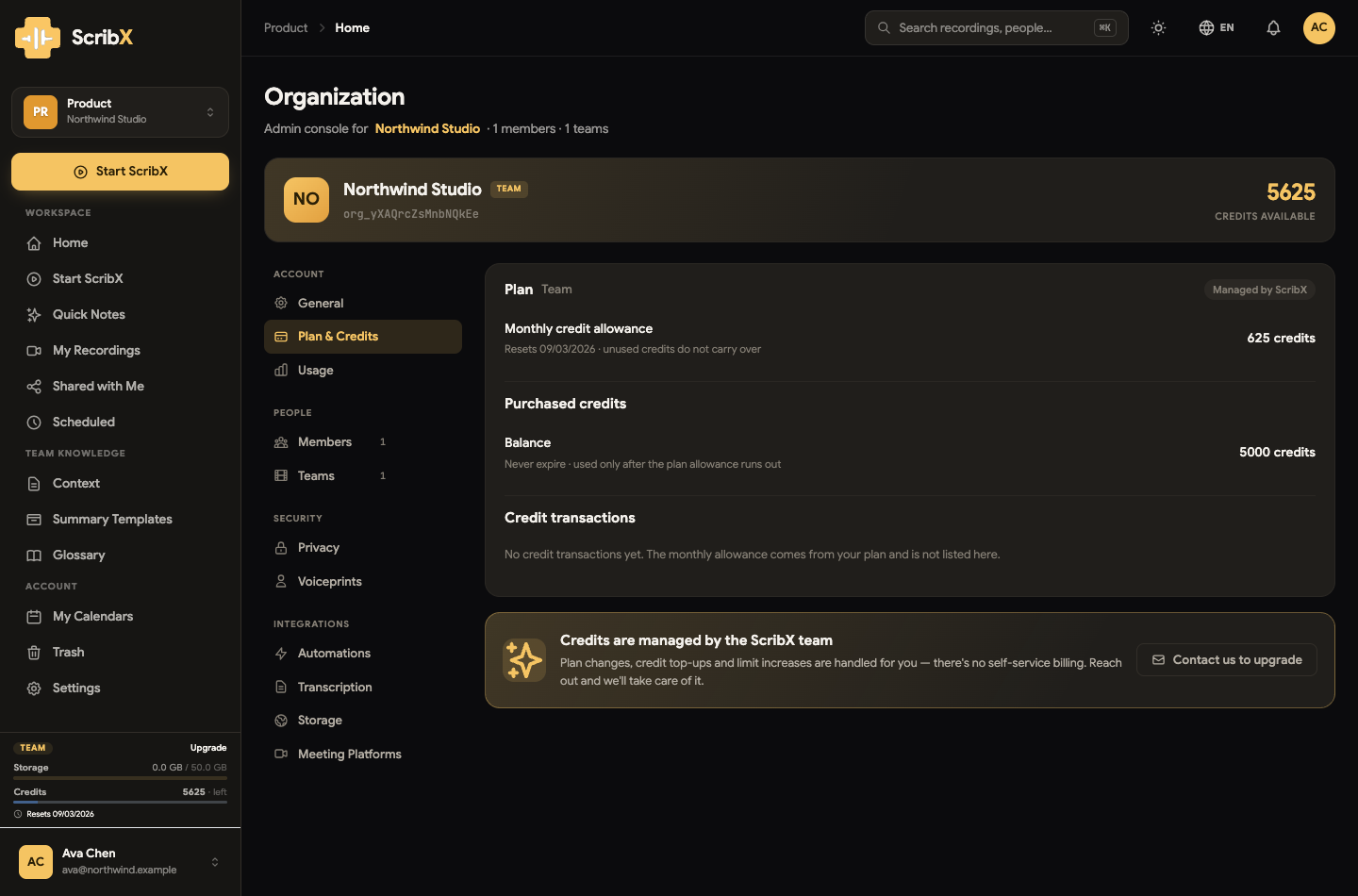Image resolution: width=1358 pixels, height=896 pixels.
Task: Open Teams under People
Action: pos(363,476)
